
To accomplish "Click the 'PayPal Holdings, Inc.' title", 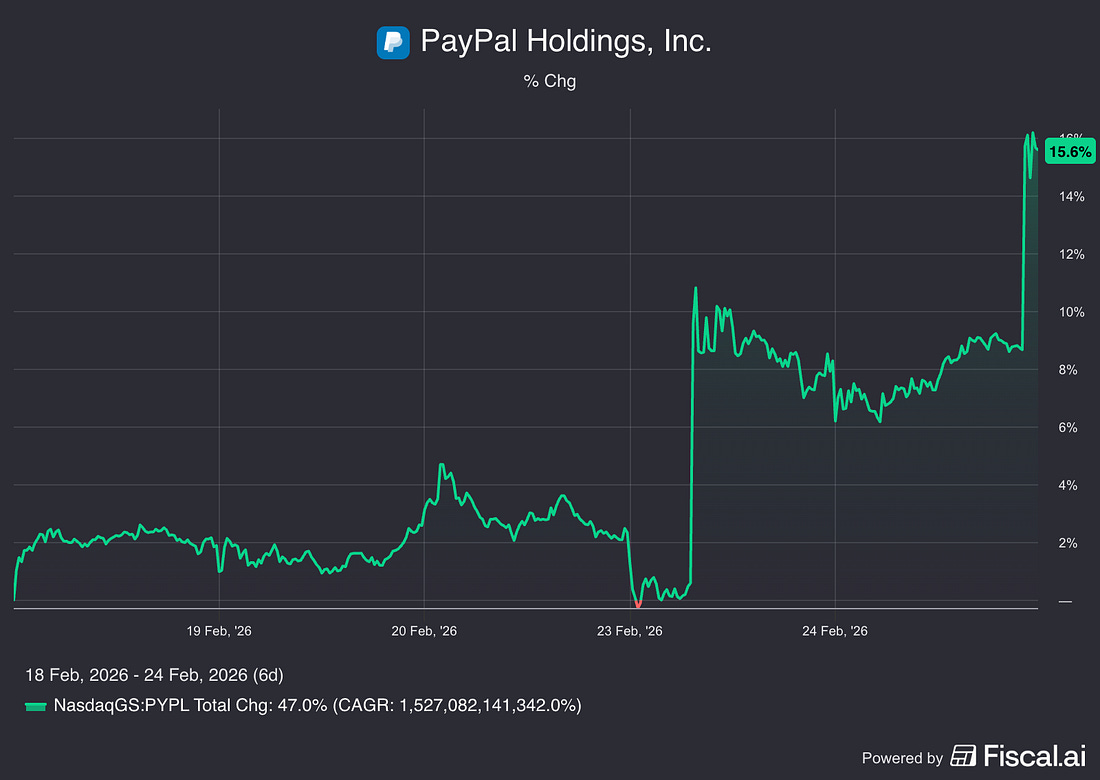I will pos(565,41).
